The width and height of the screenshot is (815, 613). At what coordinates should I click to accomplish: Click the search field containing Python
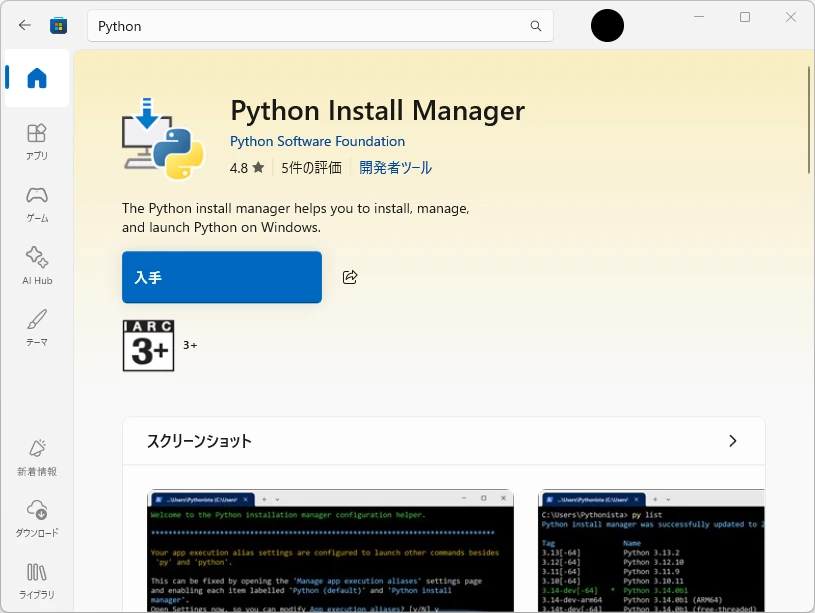point(300,26)
